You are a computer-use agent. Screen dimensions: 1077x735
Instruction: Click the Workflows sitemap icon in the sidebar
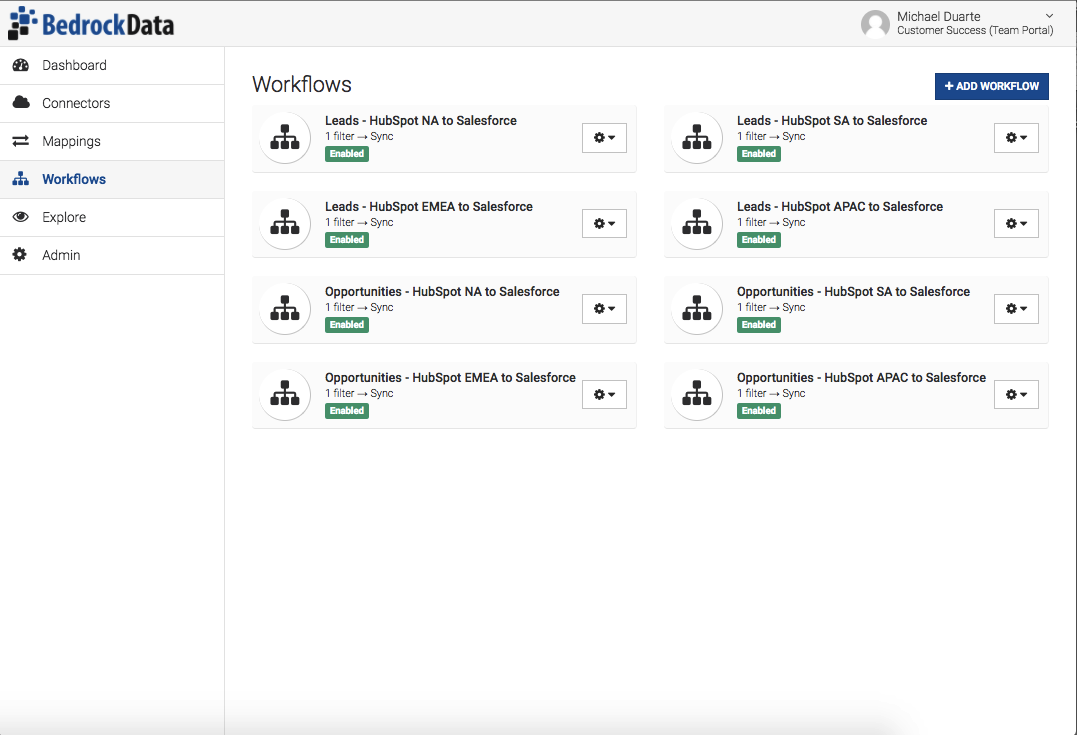click(x=21, y=179)
